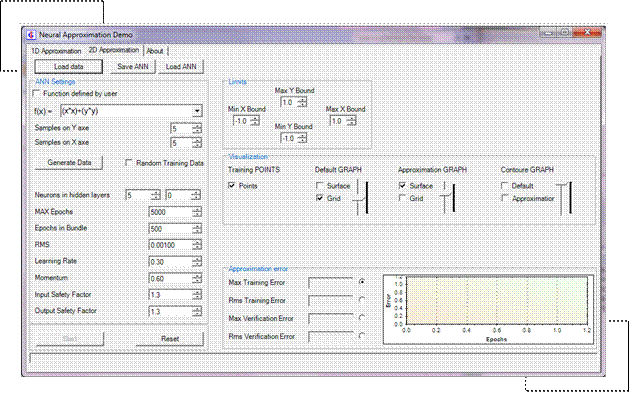This screenshot has height=393, width=630.
Task: Open the About tab
Action: point(155,51)
